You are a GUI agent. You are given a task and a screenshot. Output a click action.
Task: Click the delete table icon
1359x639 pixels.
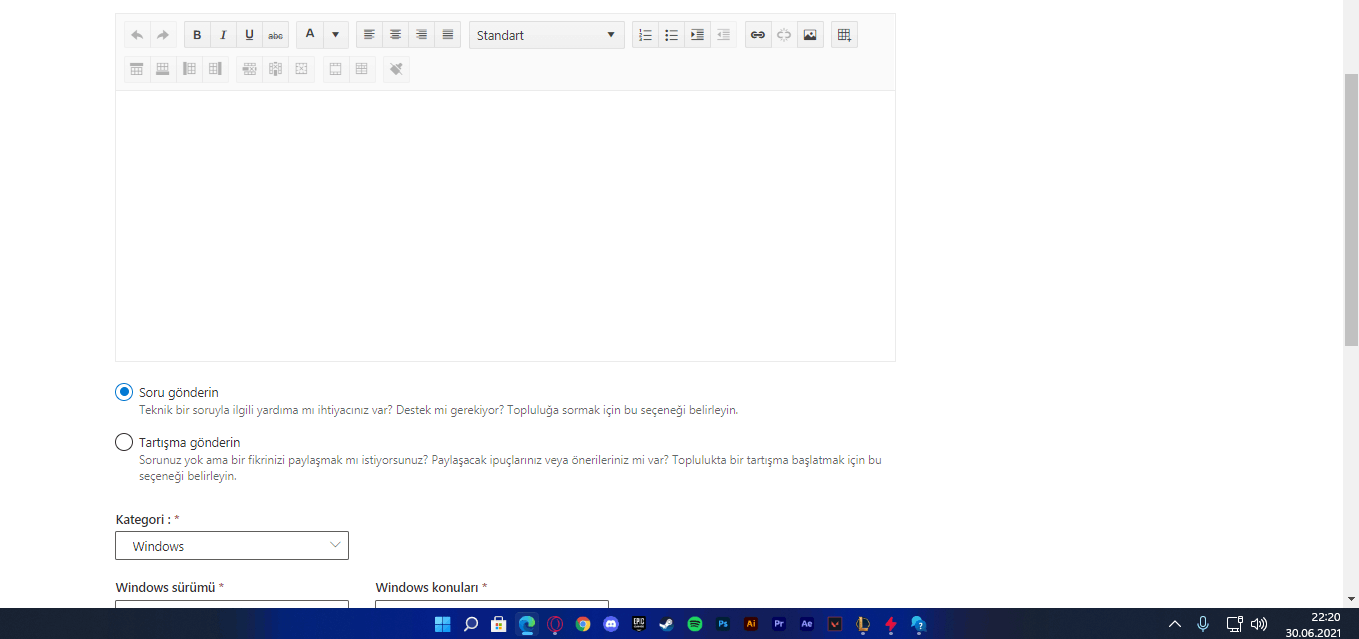click(x=301, y=69)
